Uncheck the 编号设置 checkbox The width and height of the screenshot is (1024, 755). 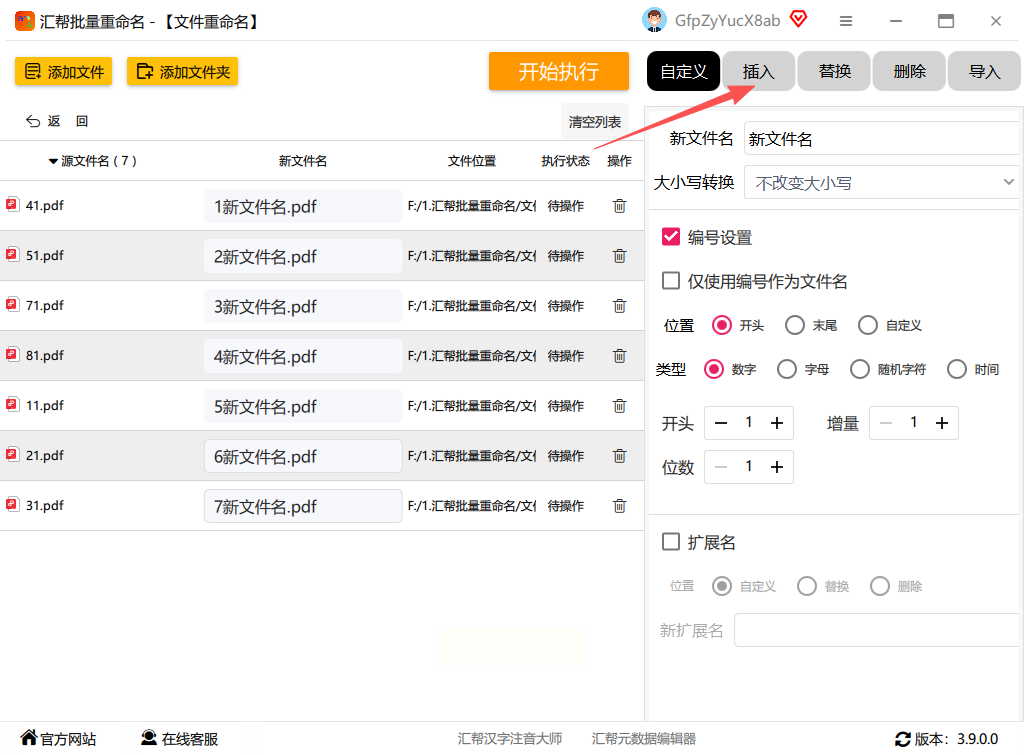671,237
